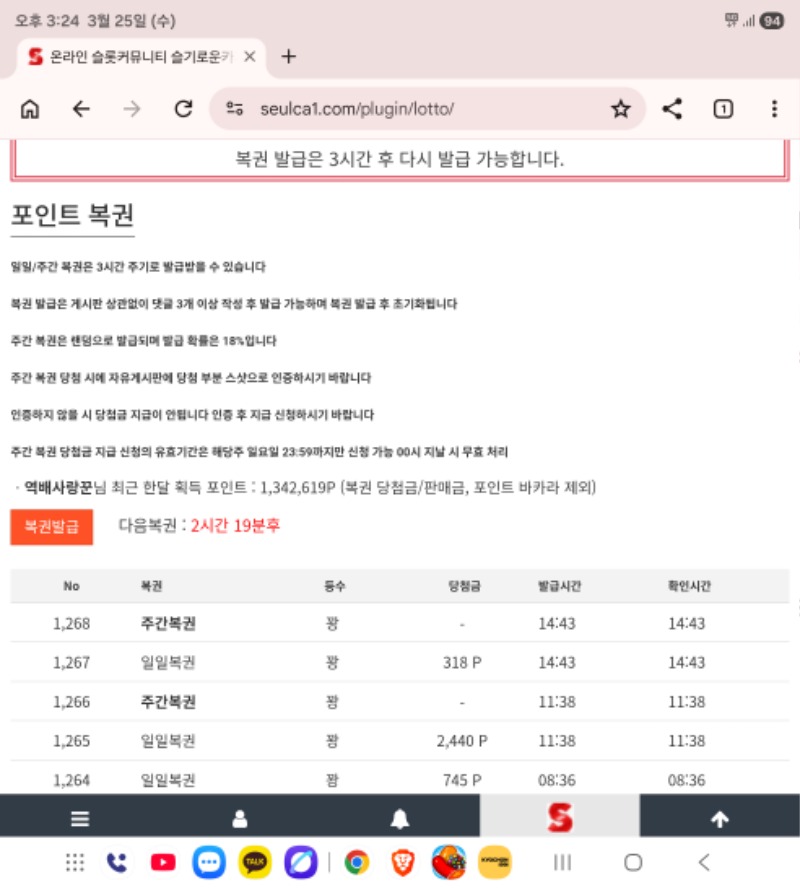The image size is (800, 888).
Task: Reload the current page
Action: (x=183, y=109)
